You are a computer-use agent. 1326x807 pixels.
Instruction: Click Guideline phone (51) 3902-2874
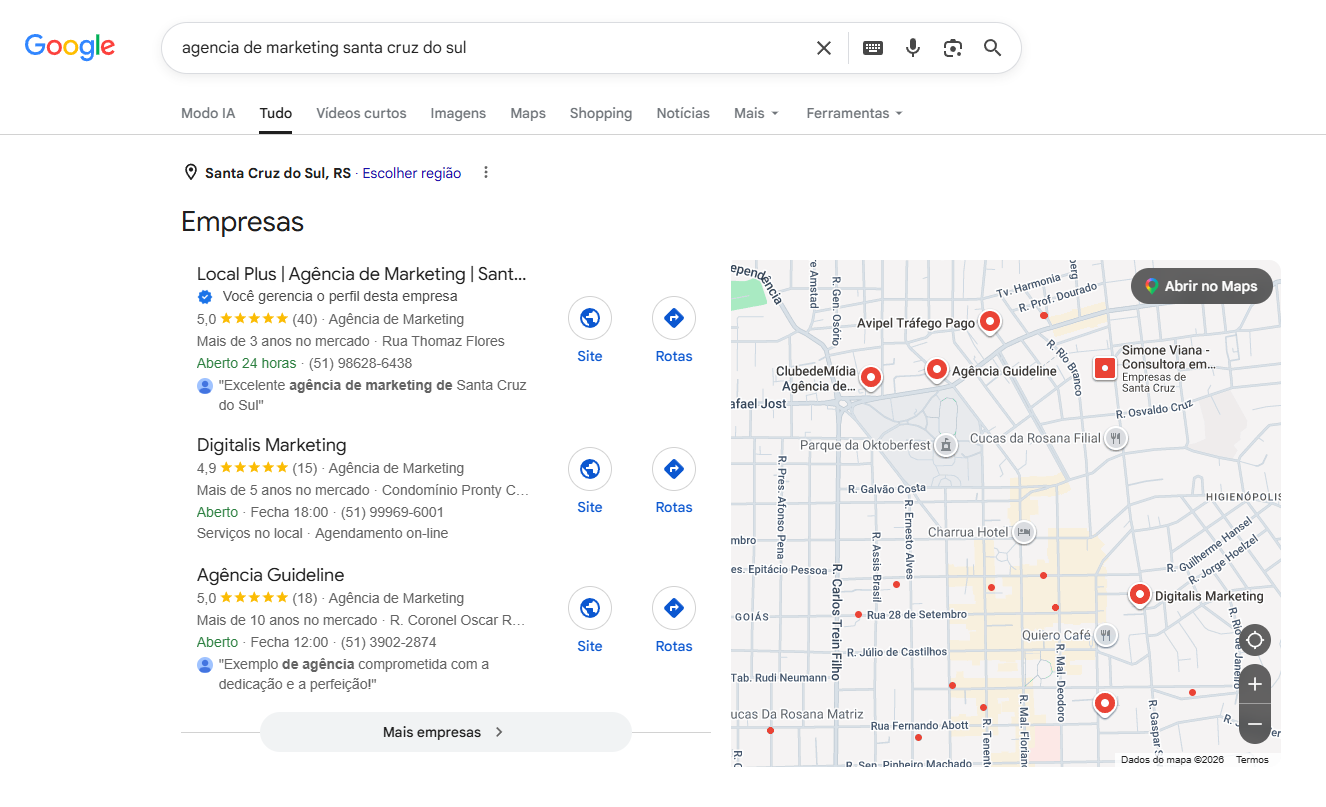(x=389, y=642)
